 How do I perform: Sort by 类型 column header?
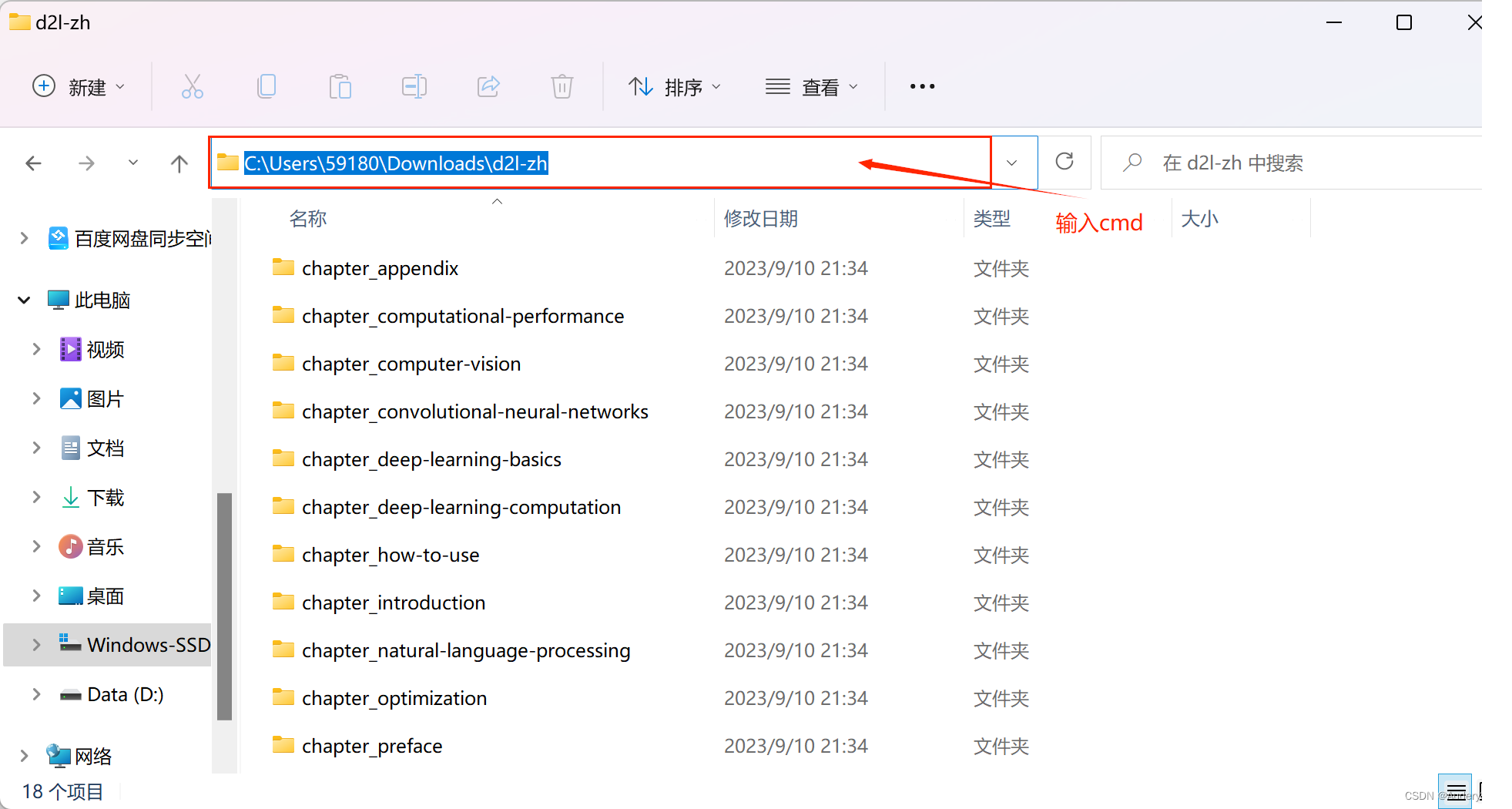tap(992, 219)
